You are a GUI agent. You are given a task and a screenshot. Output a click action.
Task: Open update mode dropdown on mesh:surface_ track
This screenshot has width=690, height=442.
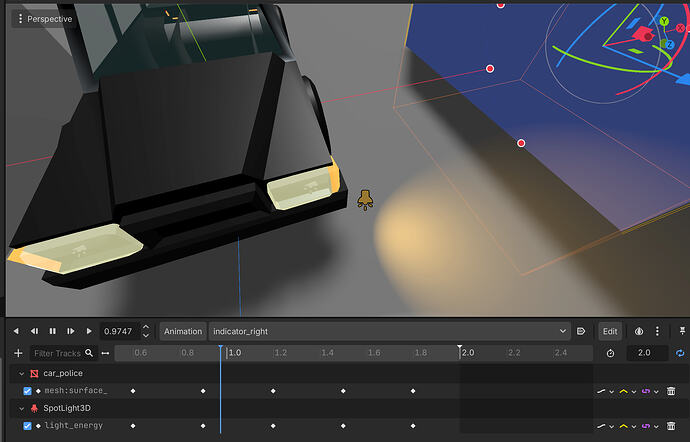point(612,391)
